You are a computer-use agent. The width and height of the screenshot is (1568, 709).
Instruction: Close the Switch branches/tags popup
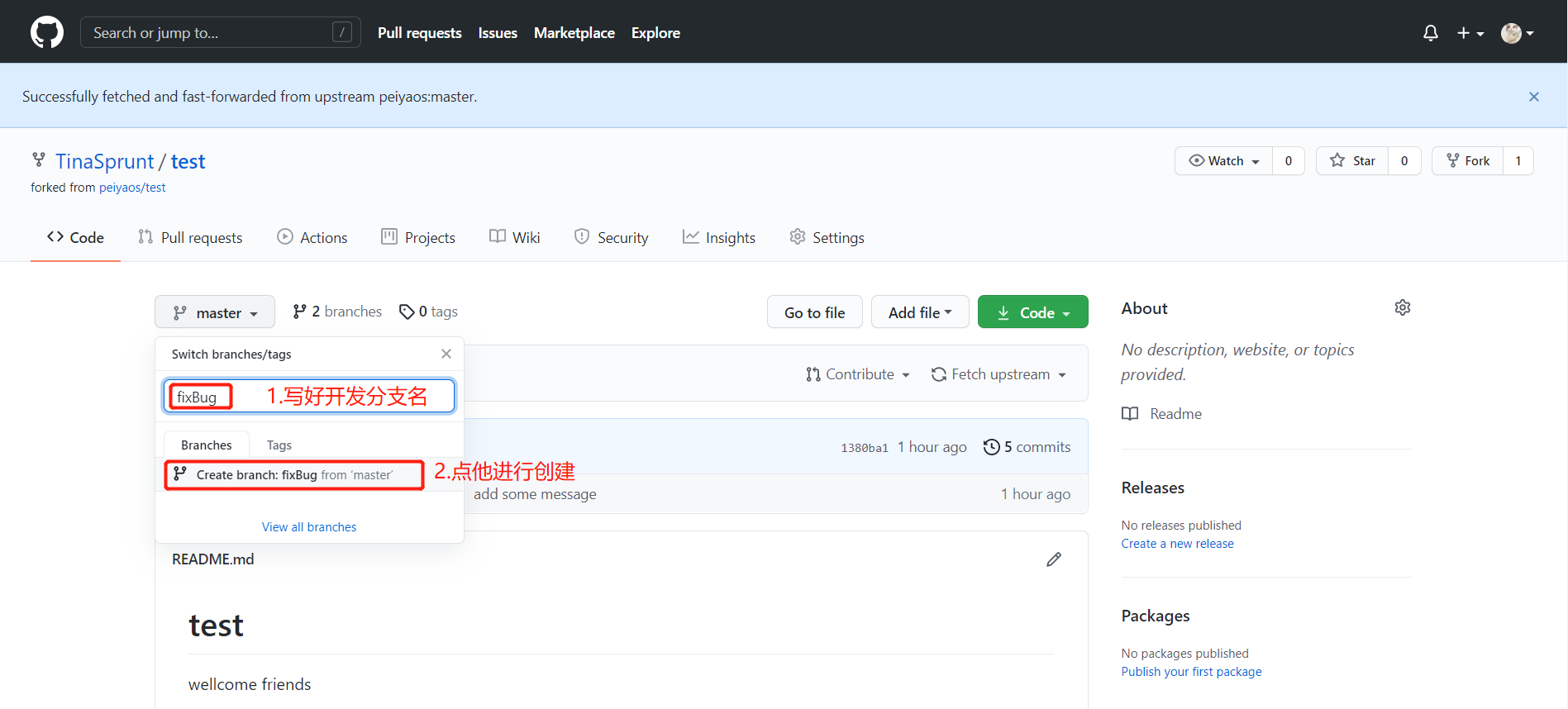(x=446, y=354)
